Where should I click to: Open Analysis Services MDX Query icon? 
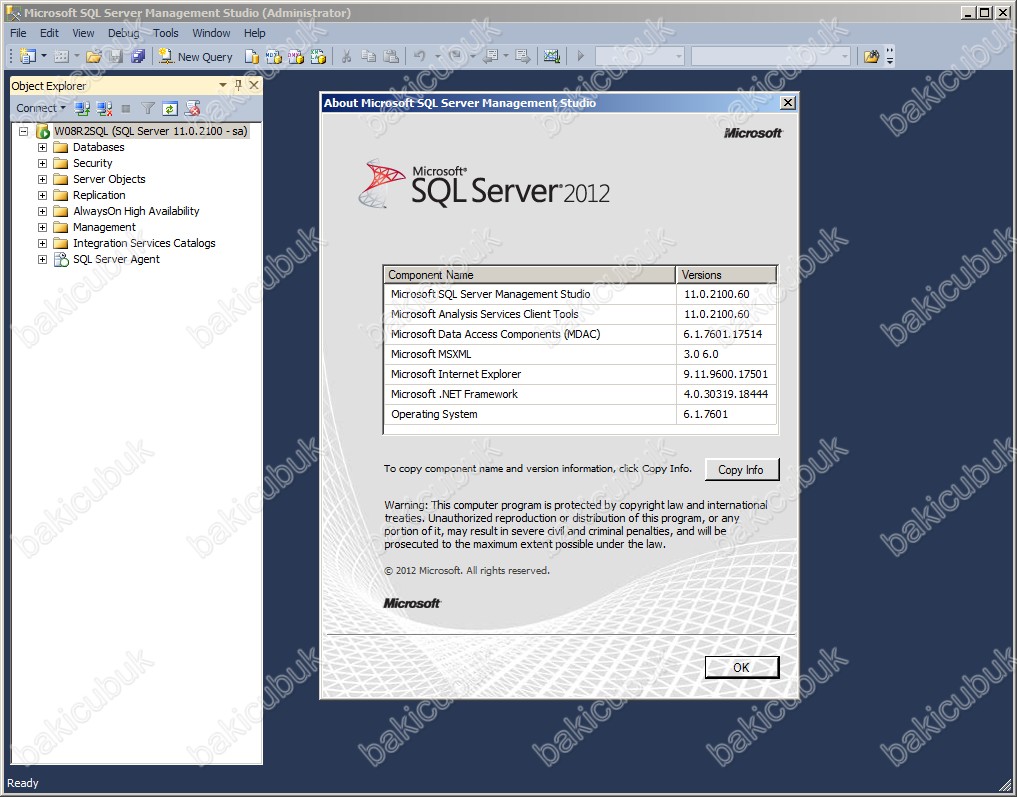pyautogui.click(x=274, y=56)
